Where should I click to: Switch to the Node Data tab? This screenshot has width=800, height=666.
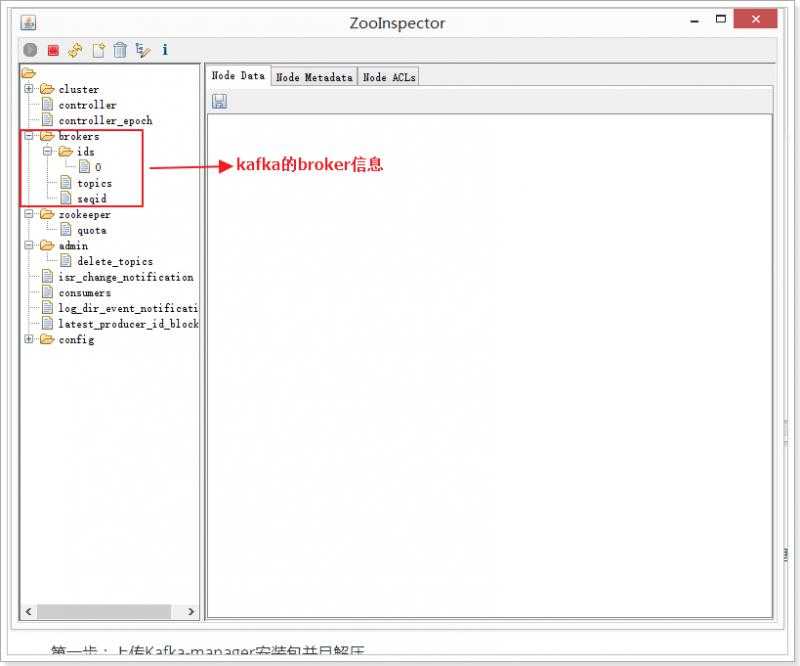click(238, 76)
